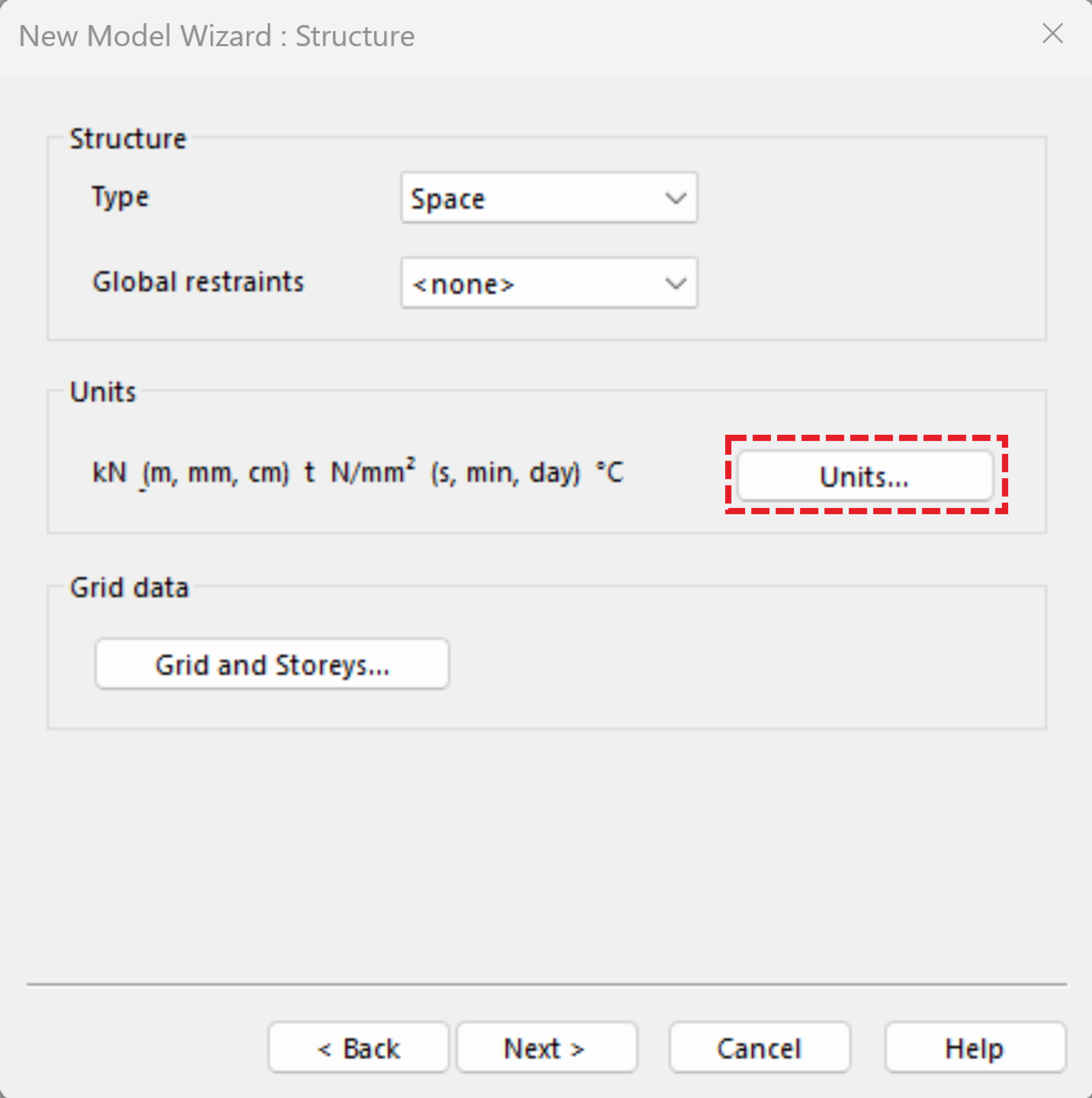Click the Units group heading

[103, 392]
